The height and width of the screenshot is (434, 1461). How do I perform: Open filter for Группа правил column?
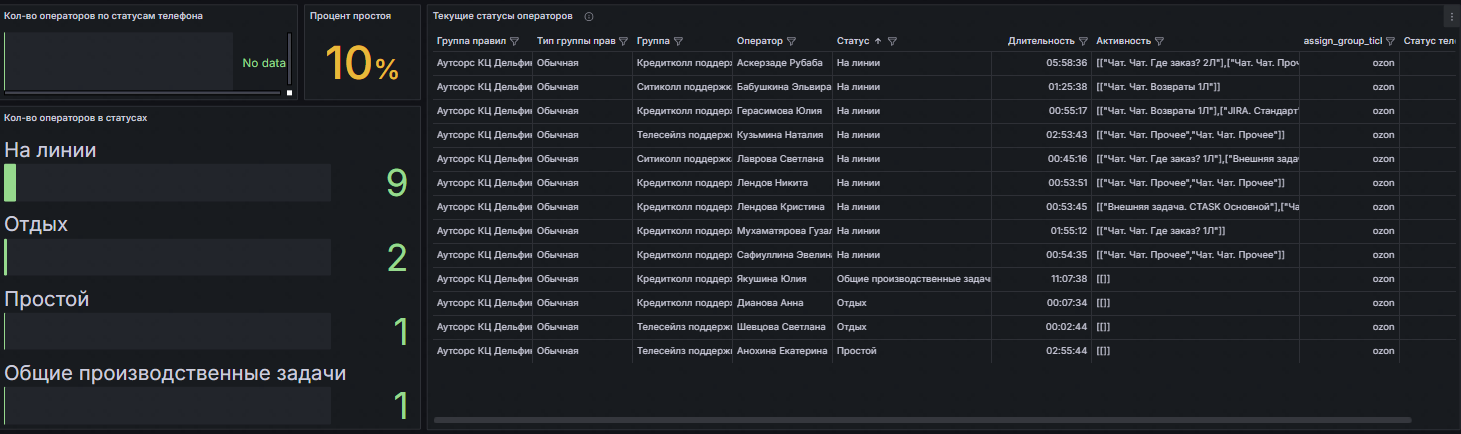[514, 42]
